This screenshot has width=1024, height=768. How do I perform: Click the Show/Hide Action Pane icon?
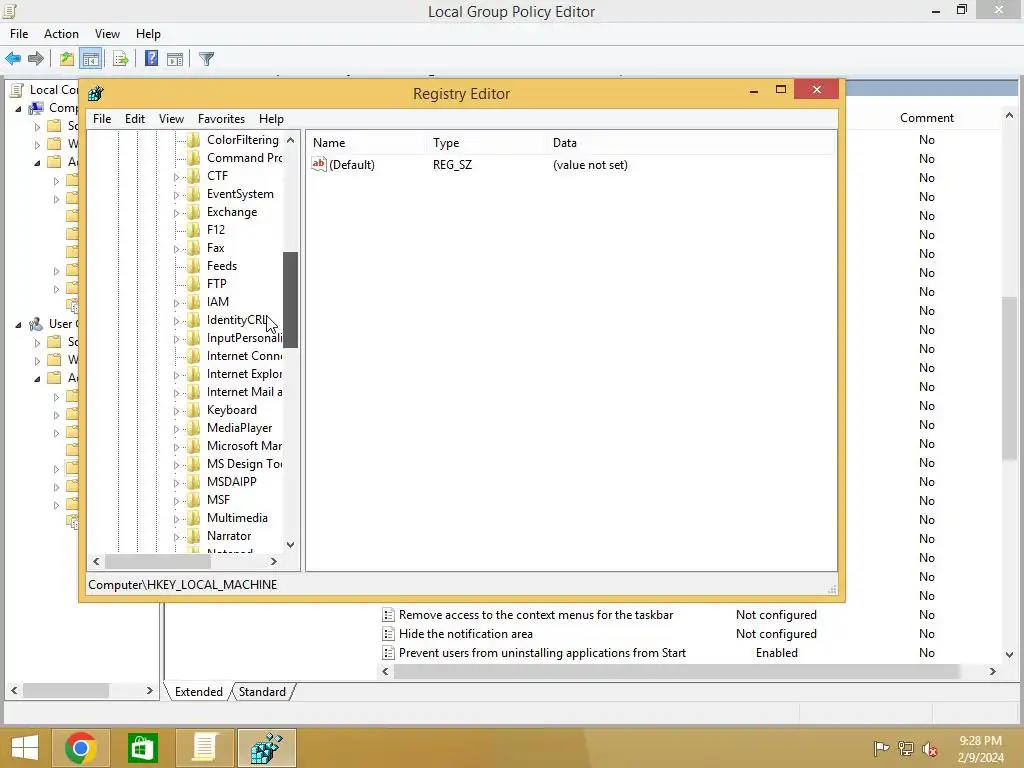point(175,59)
